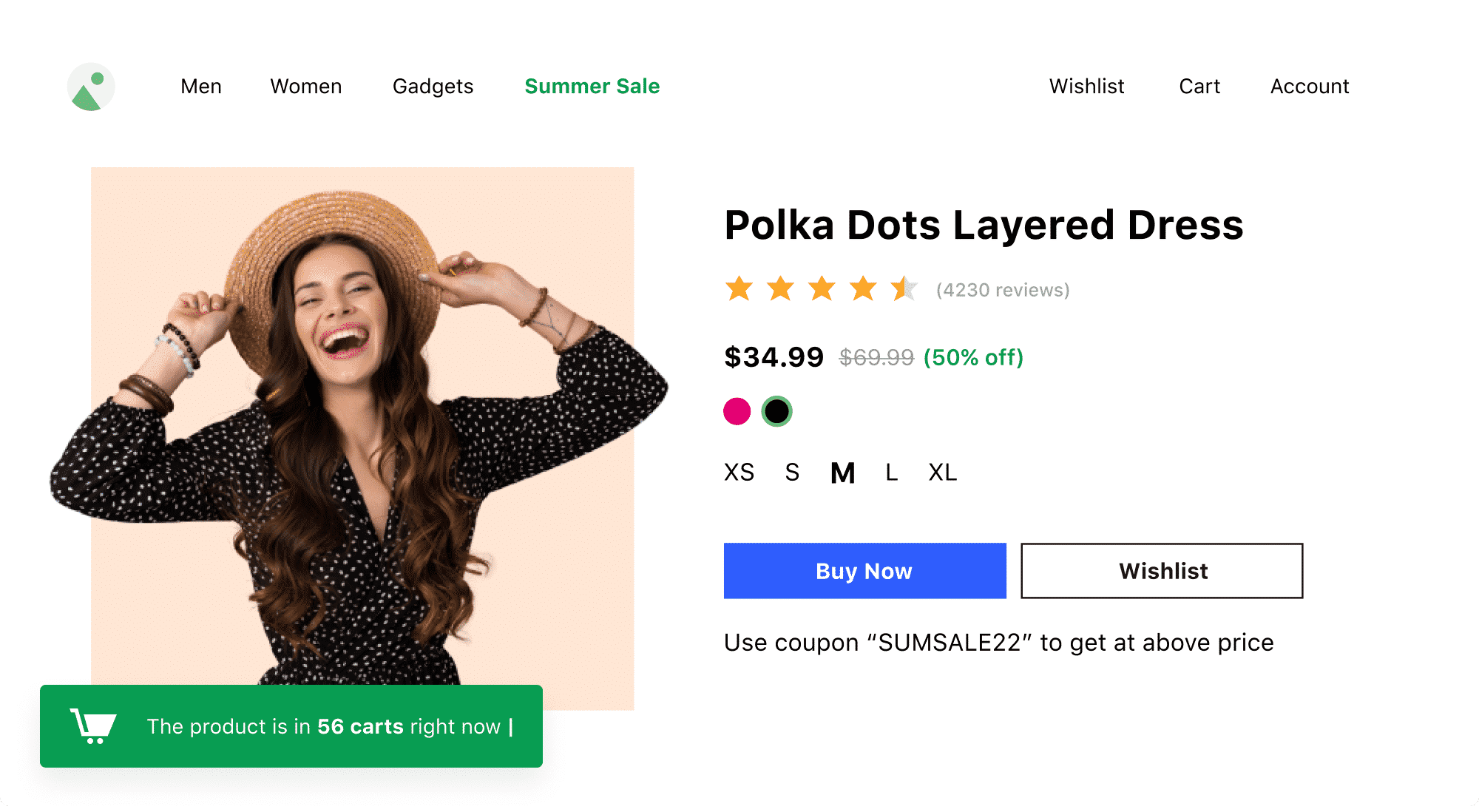Viewport: 1479px width, 812px height.
Task: Open the Account menu
Action: coord(1309,87)
